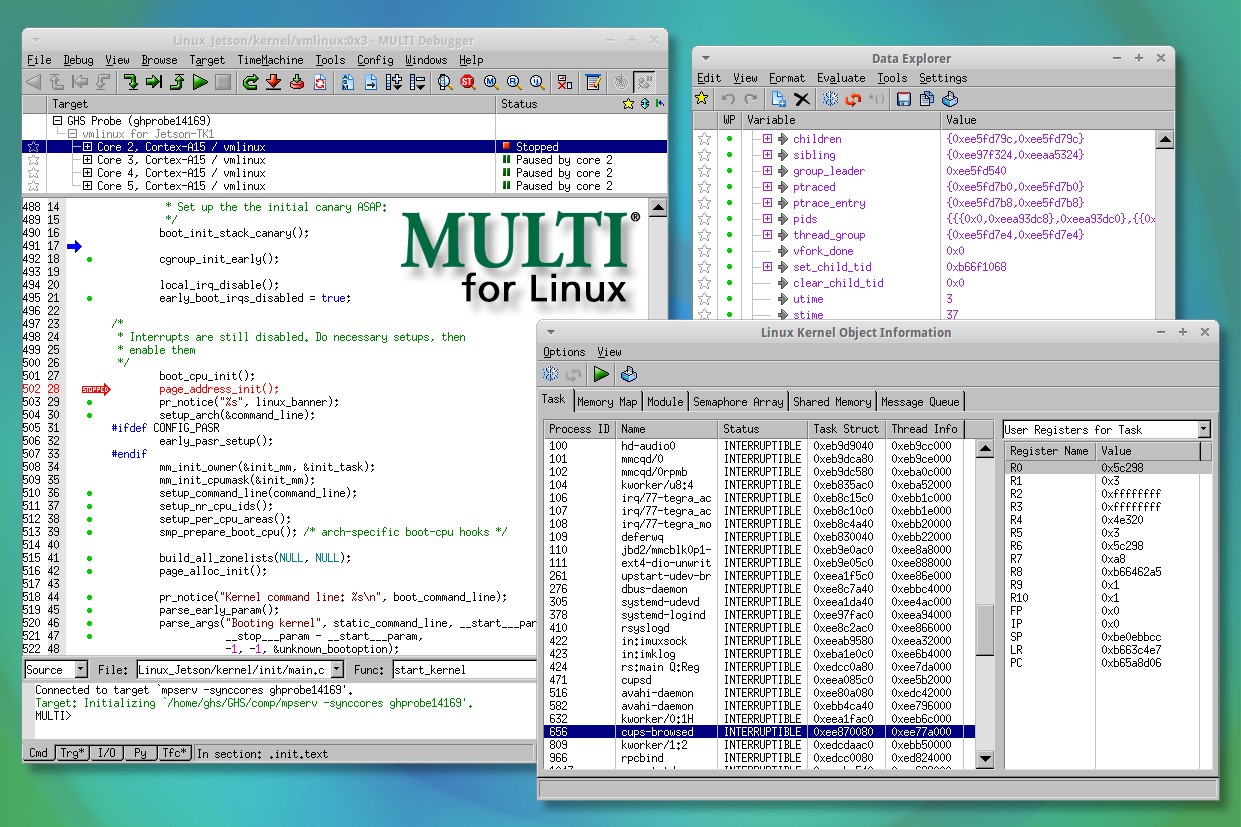
Task: Click the black X delete icon in Data Explorer
Action: click(801, 99)
